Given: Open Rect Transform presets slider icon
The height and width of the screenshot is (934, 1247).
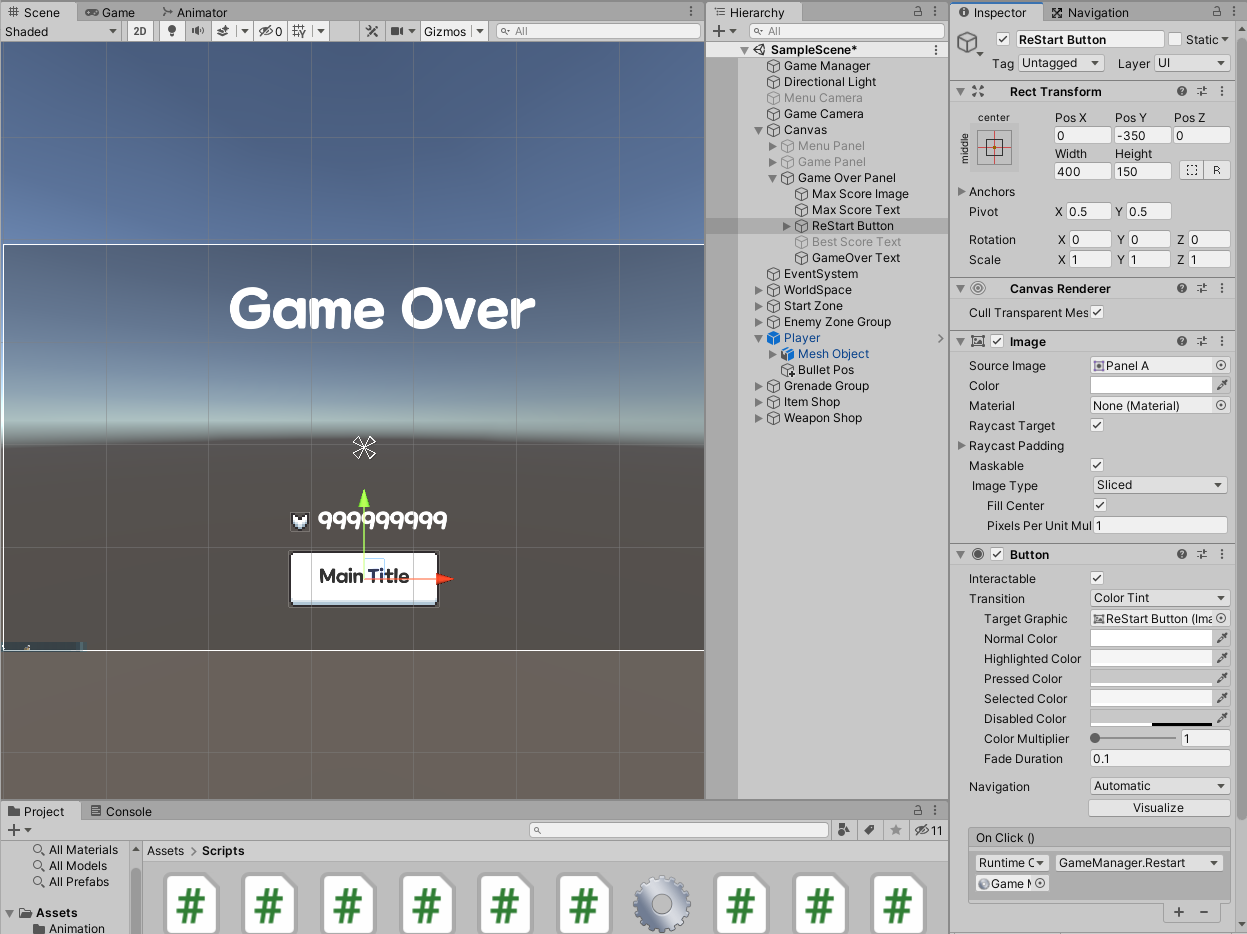Looking at the screenshot, I should 1202,91.
